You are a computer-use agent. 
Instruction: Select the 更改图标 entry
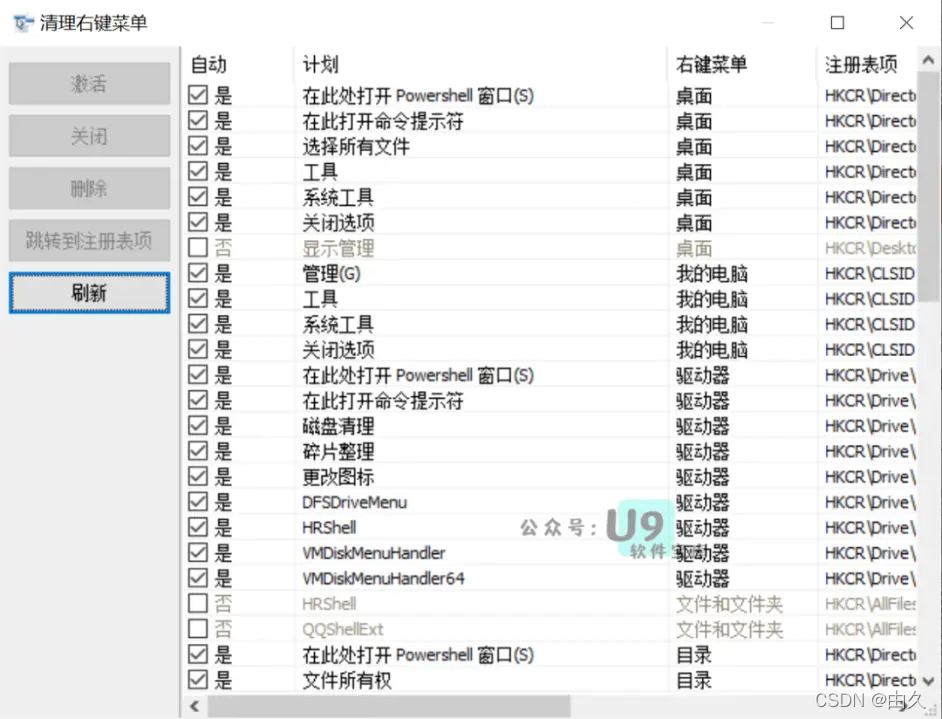pos(338,477)
